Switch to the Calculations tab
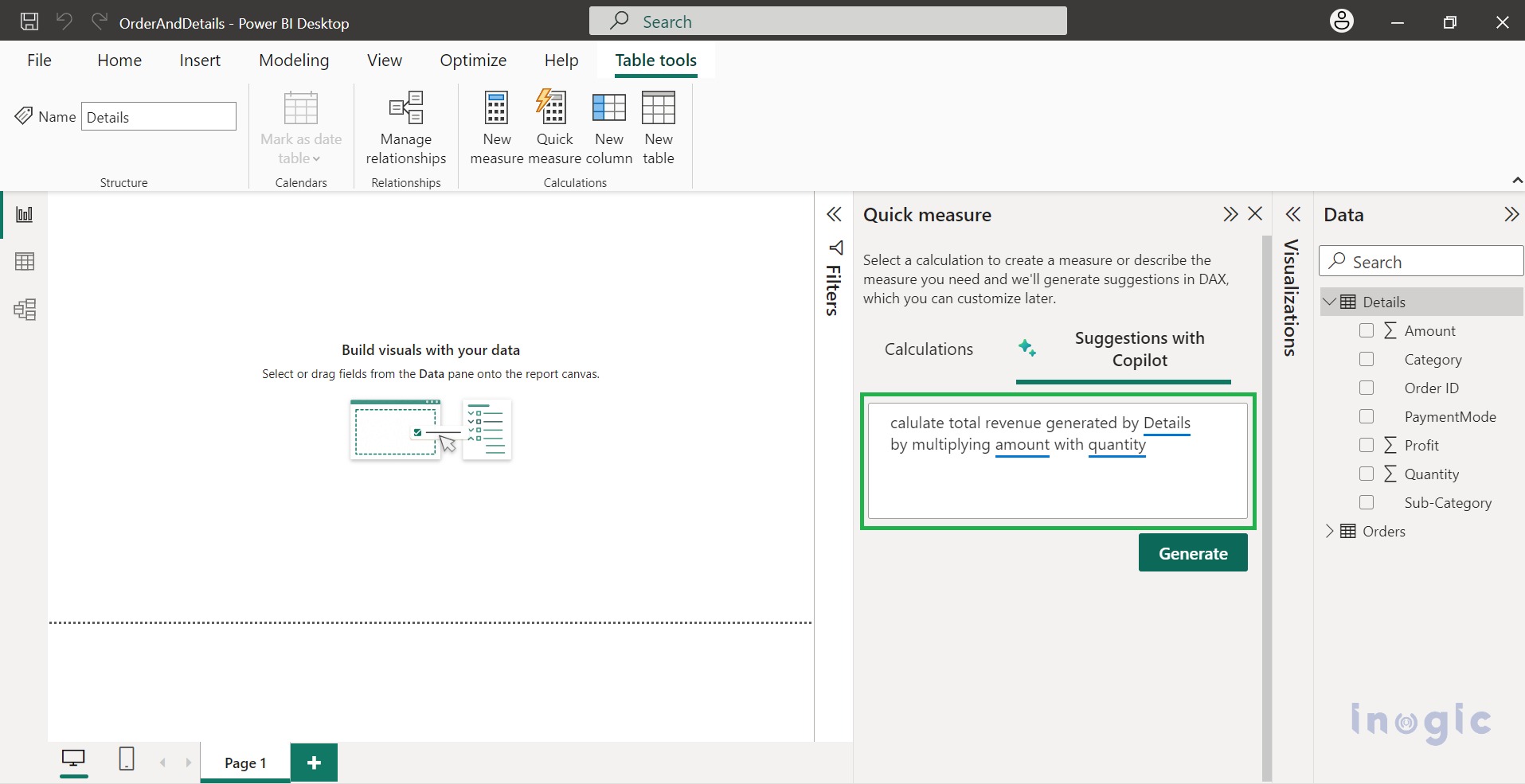 pos(929,349)
